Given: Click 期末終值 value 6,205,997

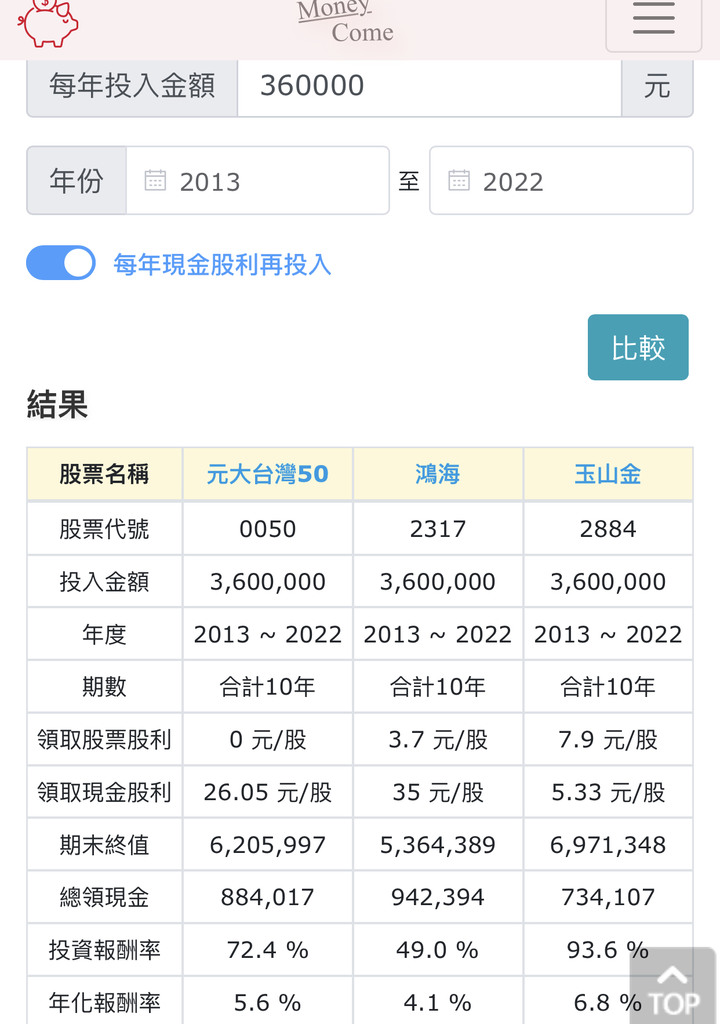Looking at the screenshot, I should point(268,844).
